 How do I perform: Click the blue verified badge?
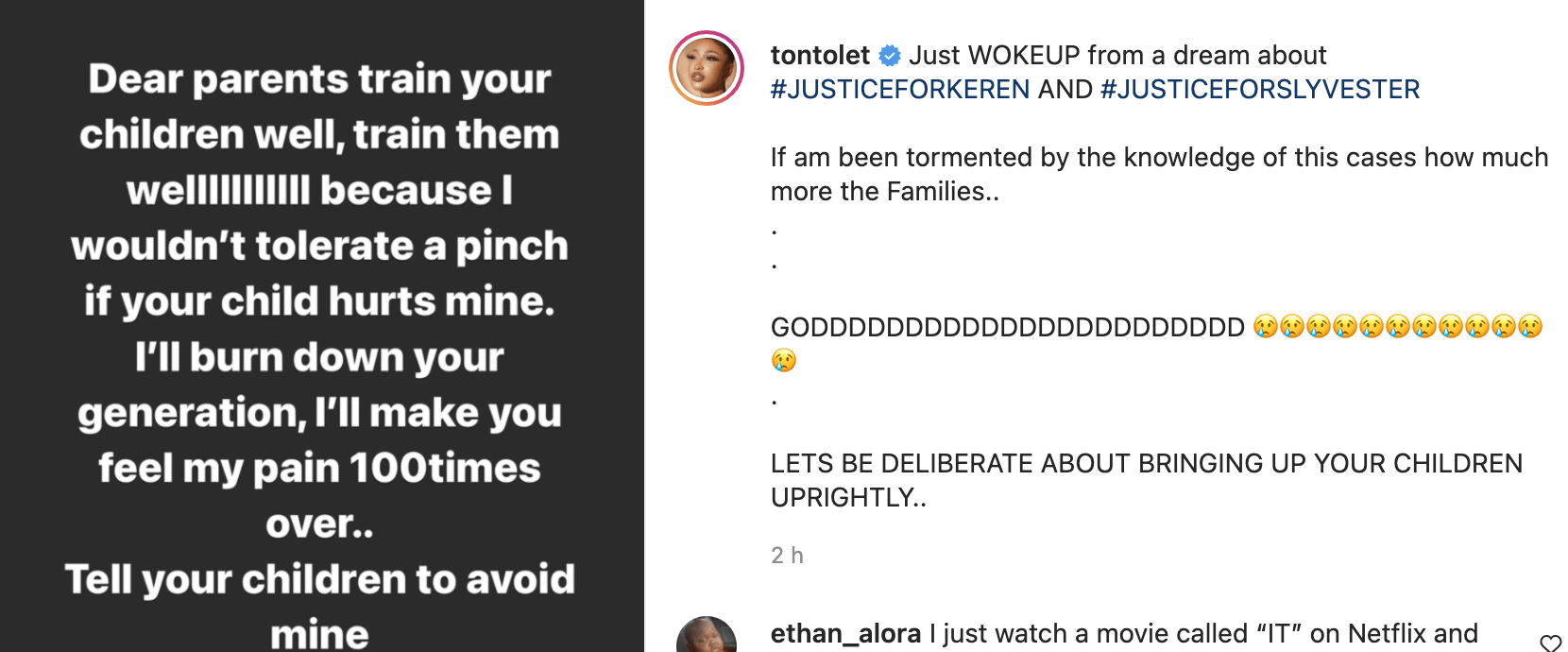(x=890, y=56)
